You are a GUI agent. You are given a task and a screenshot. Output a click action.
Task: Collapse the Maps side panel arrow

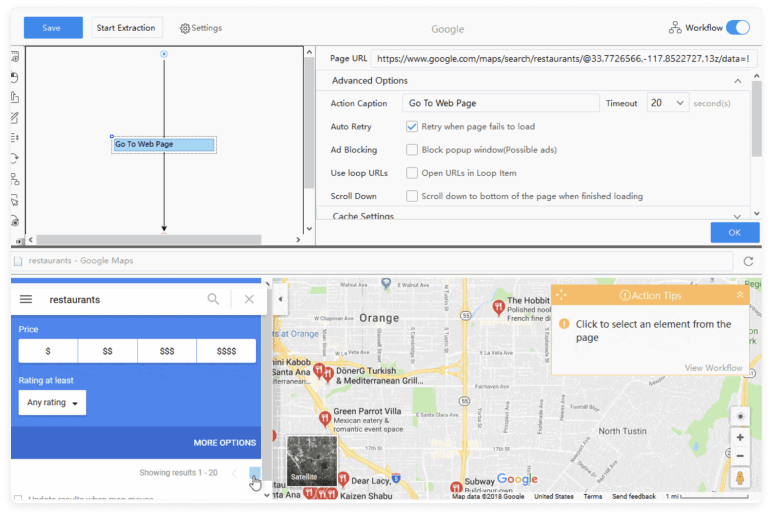[280, 299]
